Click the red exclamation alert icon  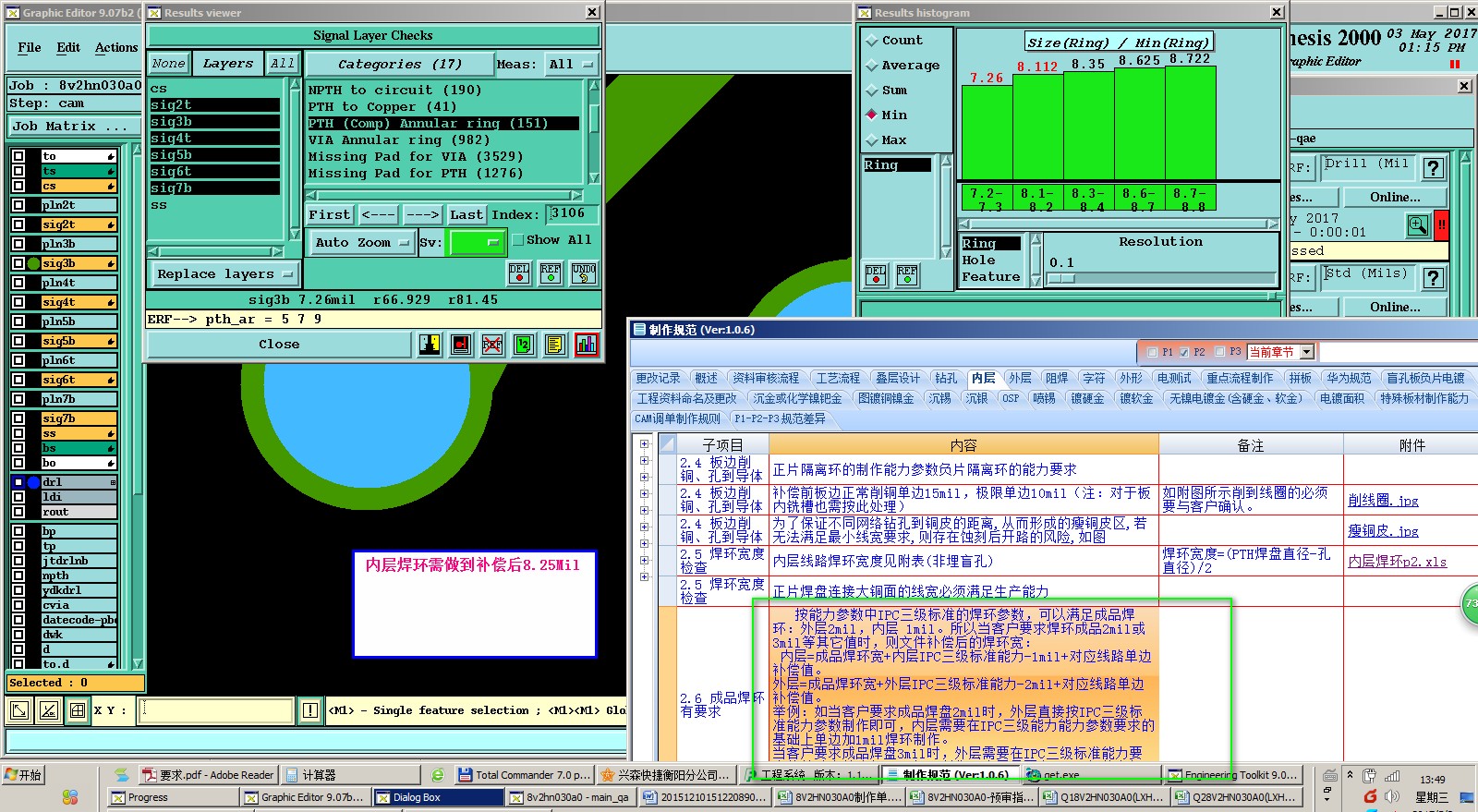[x=1441, y=224]
